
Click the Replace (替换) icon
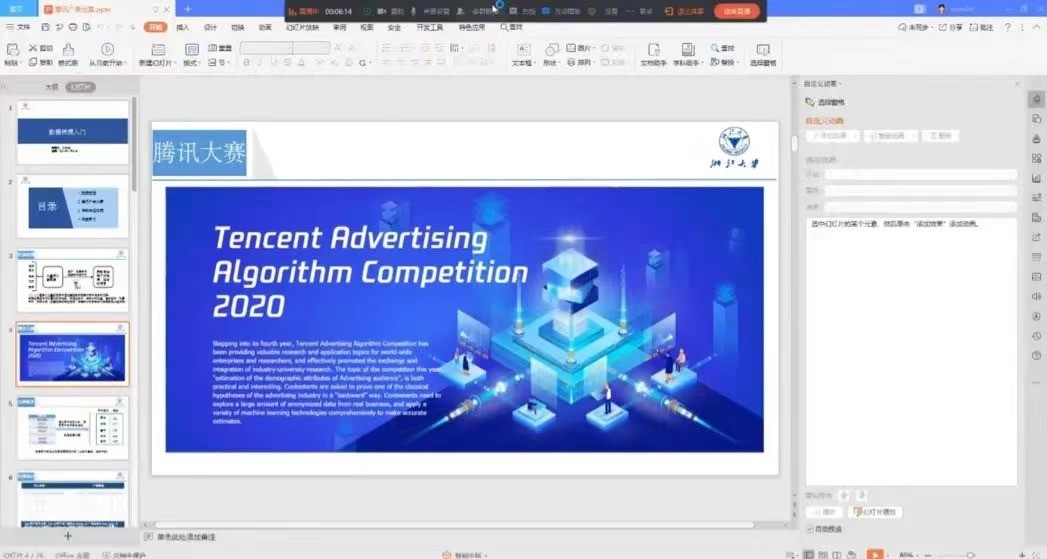click(x=714, y=62)
